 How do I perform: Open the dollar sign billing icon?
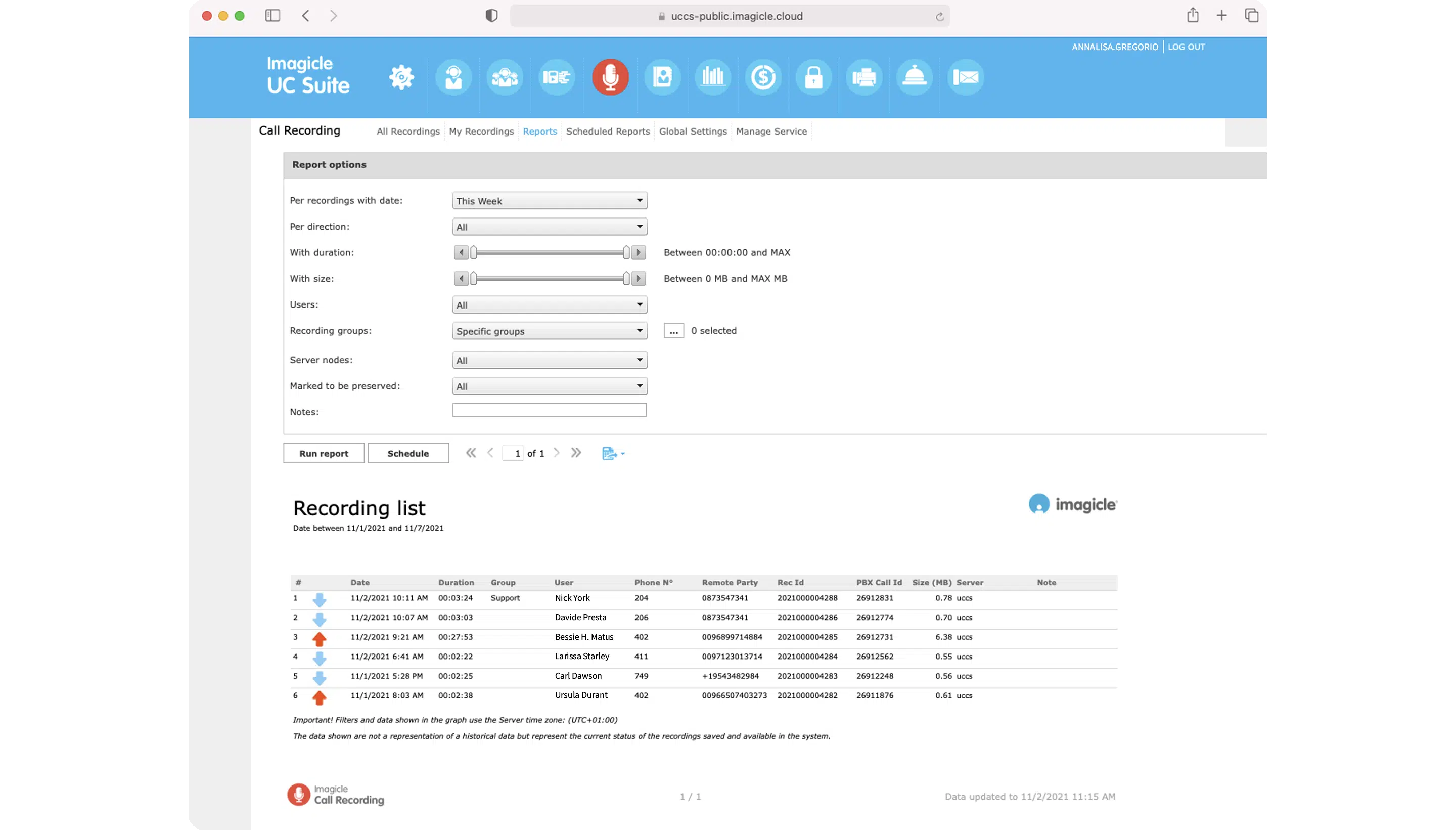click(763, 77)
